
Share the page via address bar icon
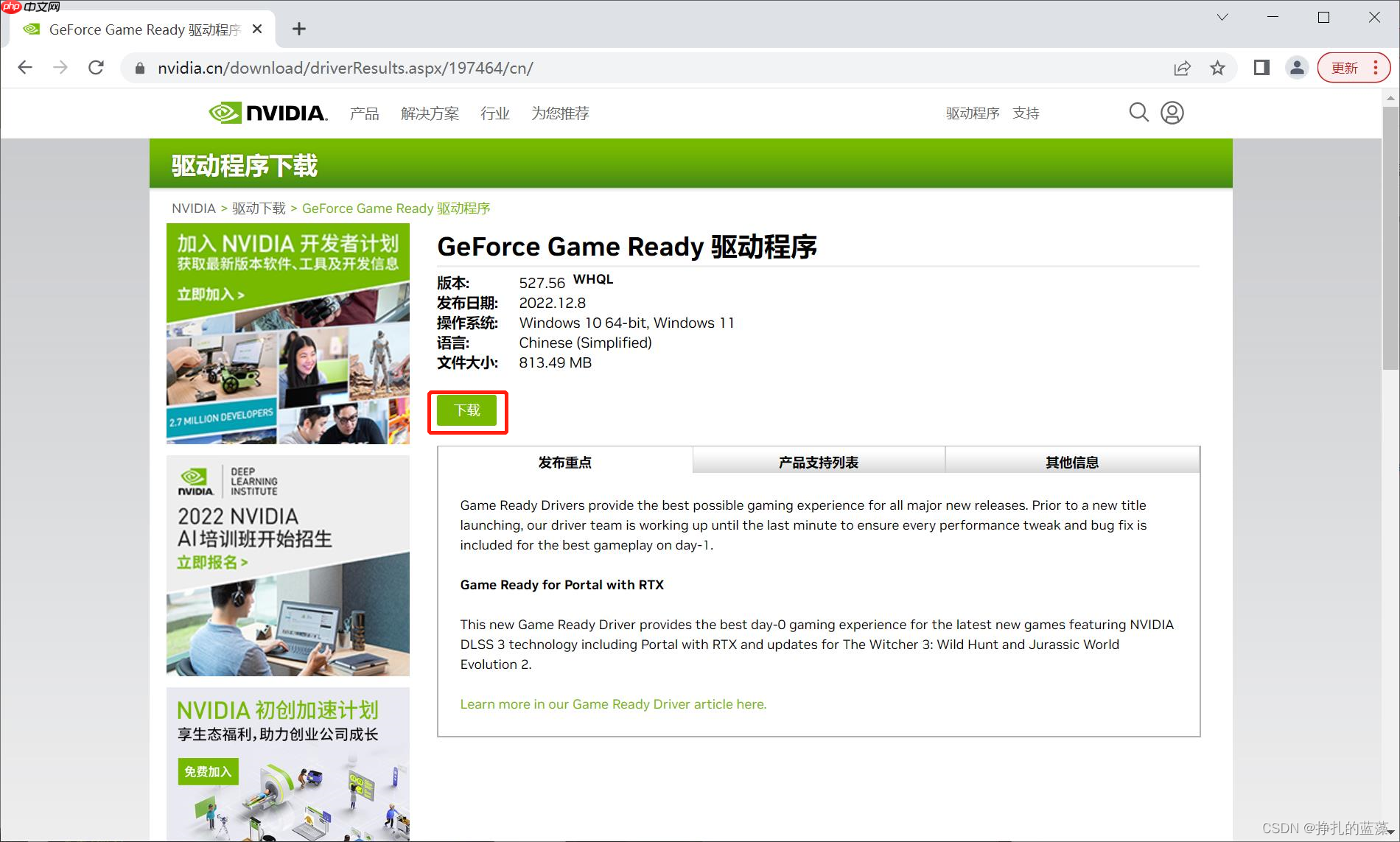coord(1182,67)
